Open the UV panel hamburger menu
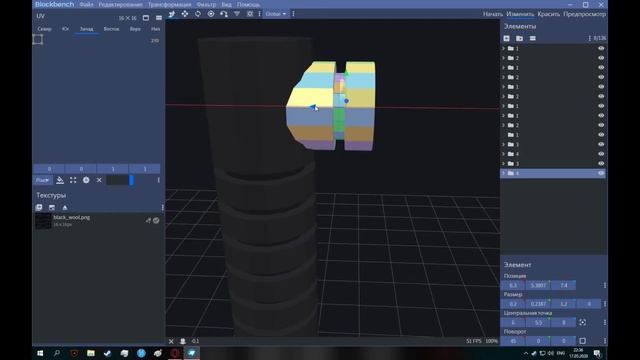Viewport: 640px width, 360px height. [x=159, y=18]
